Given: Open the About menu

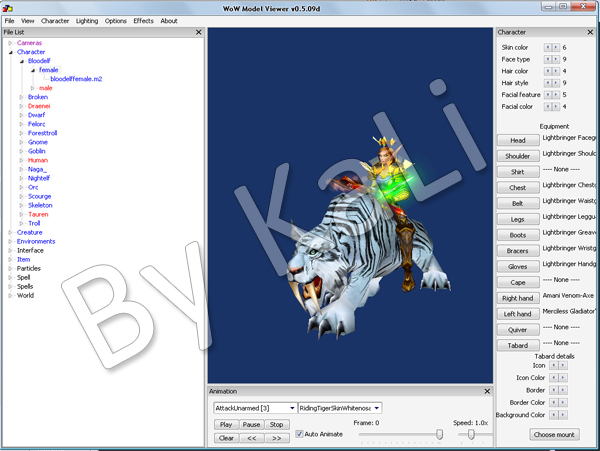Looking at the screenshot, I should click(169, 21).
